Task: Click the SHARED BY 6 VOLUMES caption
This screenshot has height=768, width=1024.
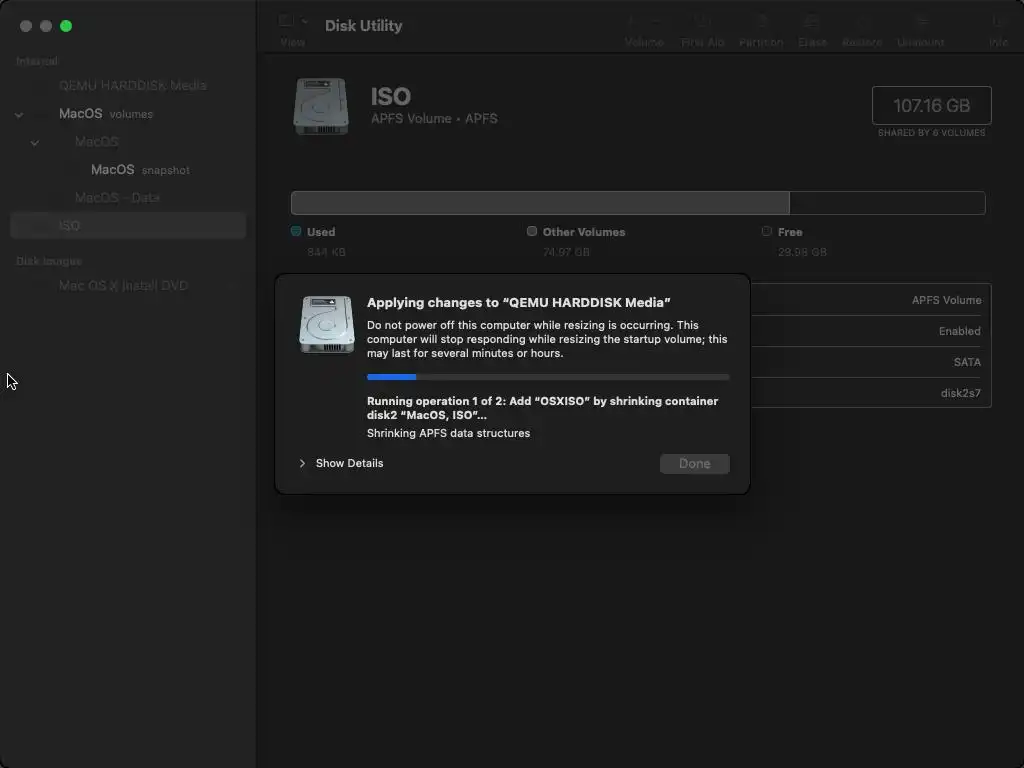Action: (931, 133)
